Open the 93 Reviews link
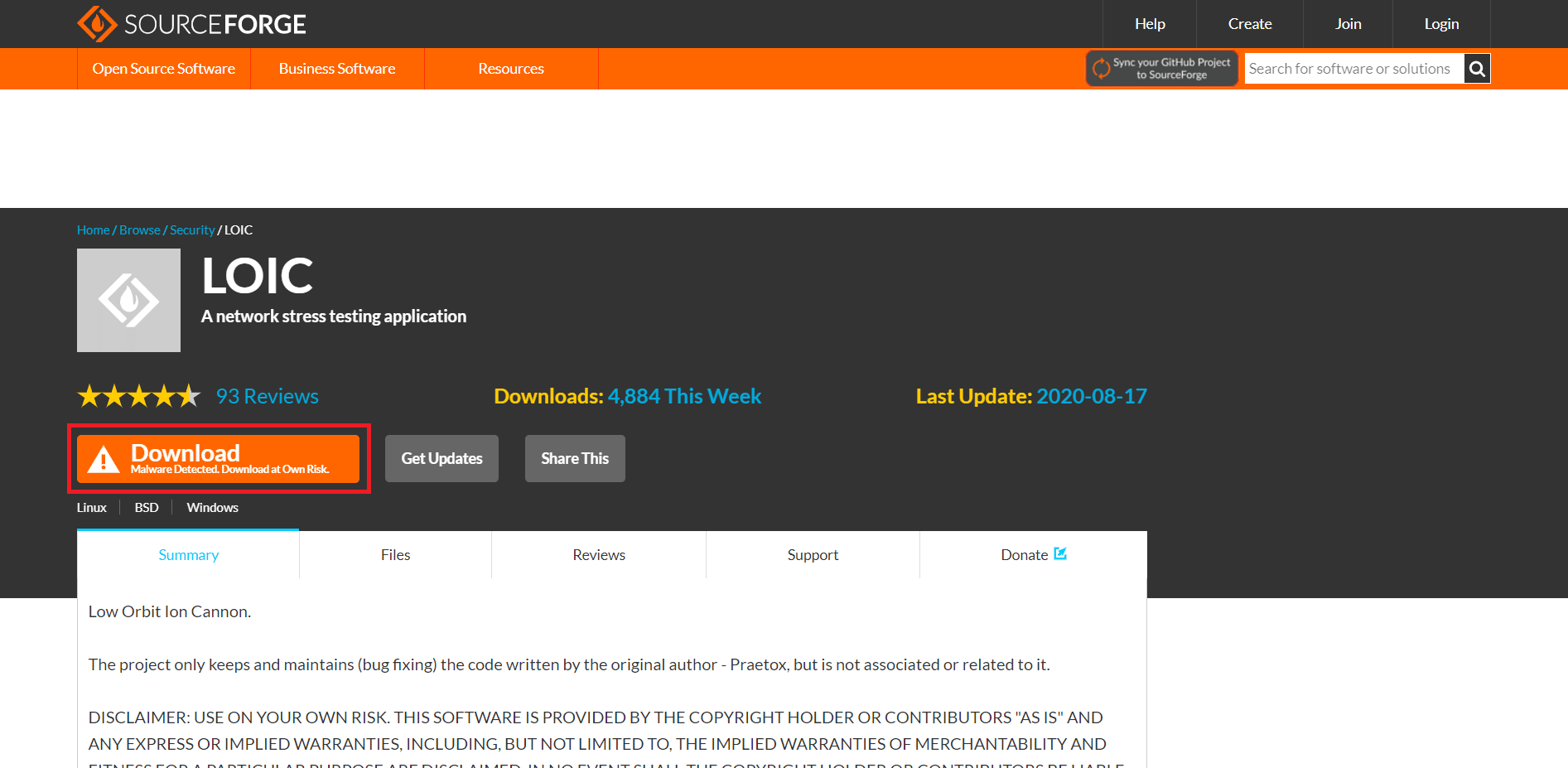This screenshot has height=768, width=1568. coord(268,396)
